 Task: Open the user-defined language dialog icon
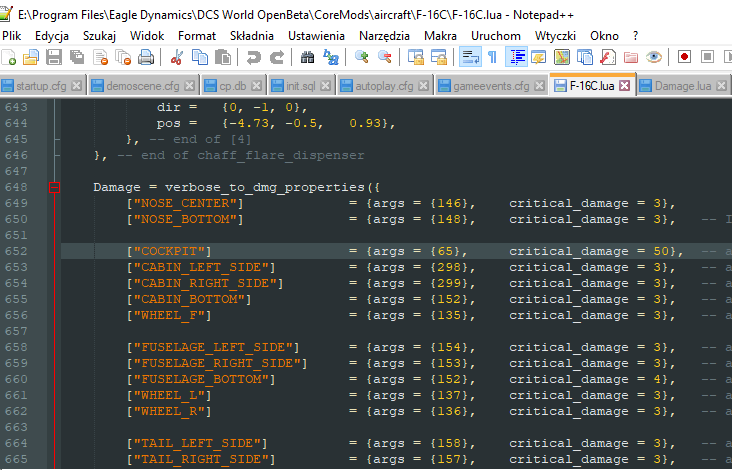[x=539, y=57]
